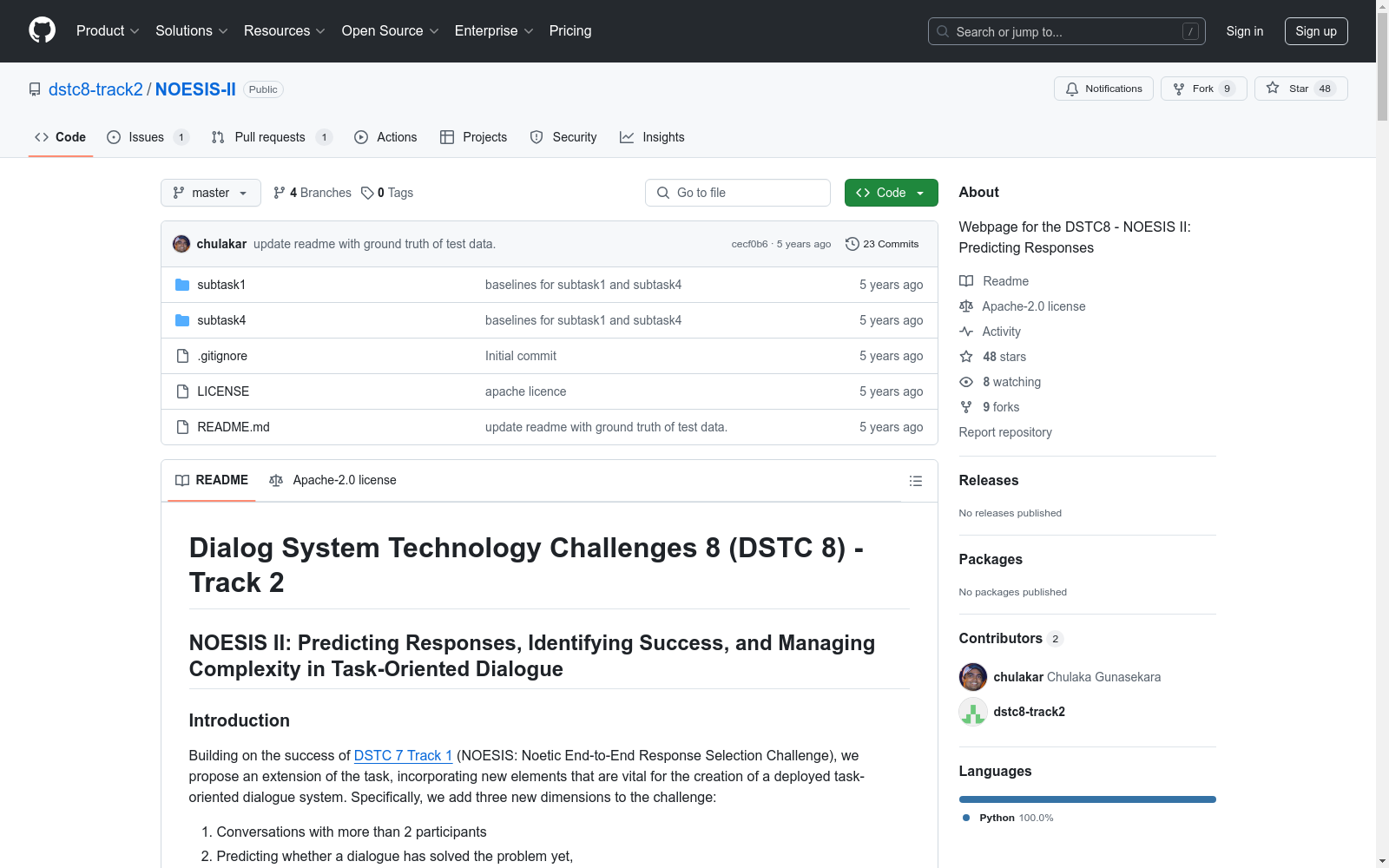Click the tag icon beside 0 Tags
Image resolution: width=1389 pixels, height=868 pixels.
click(367, 193)
